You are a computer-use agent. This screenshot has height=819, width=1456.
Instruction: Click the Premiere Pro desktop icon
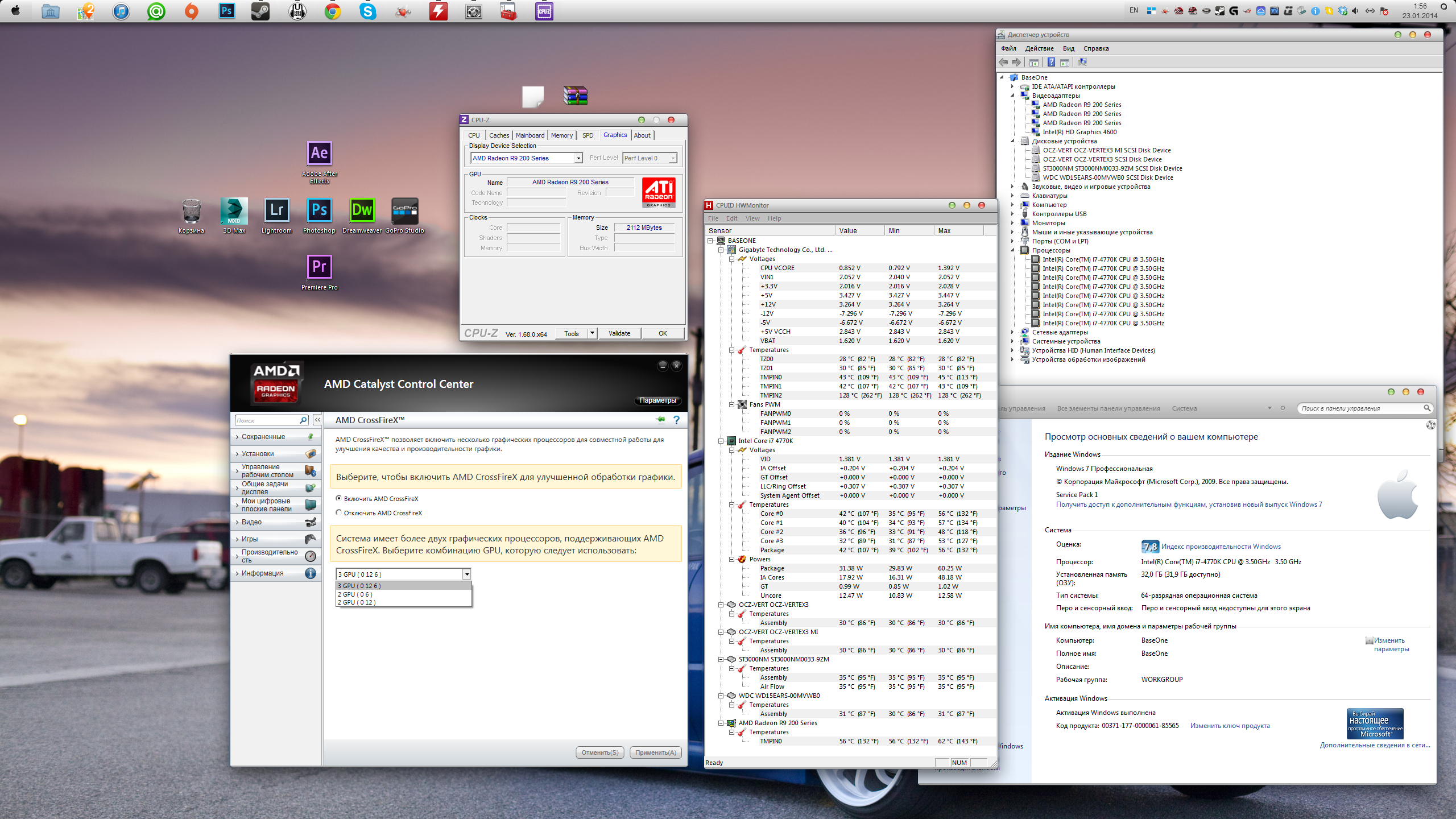[x=319, y=267]
